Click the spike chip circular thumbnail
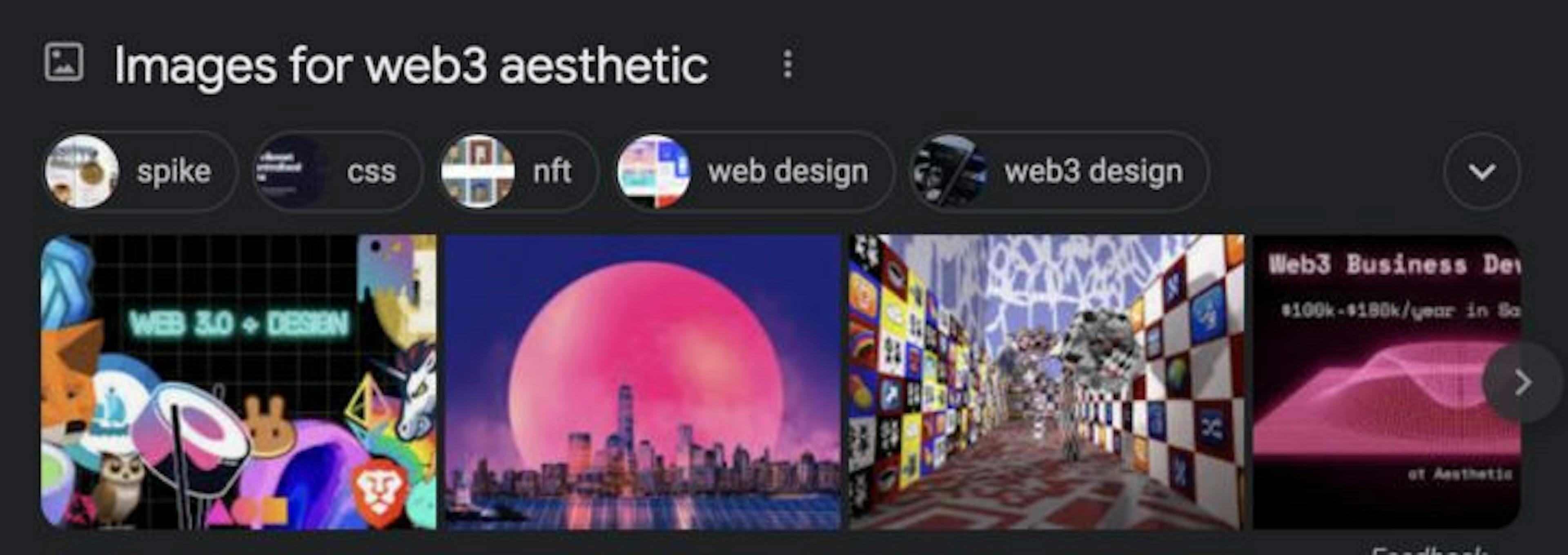The height and width of the screenshot is (555, 1568). [x=82, y=172]
